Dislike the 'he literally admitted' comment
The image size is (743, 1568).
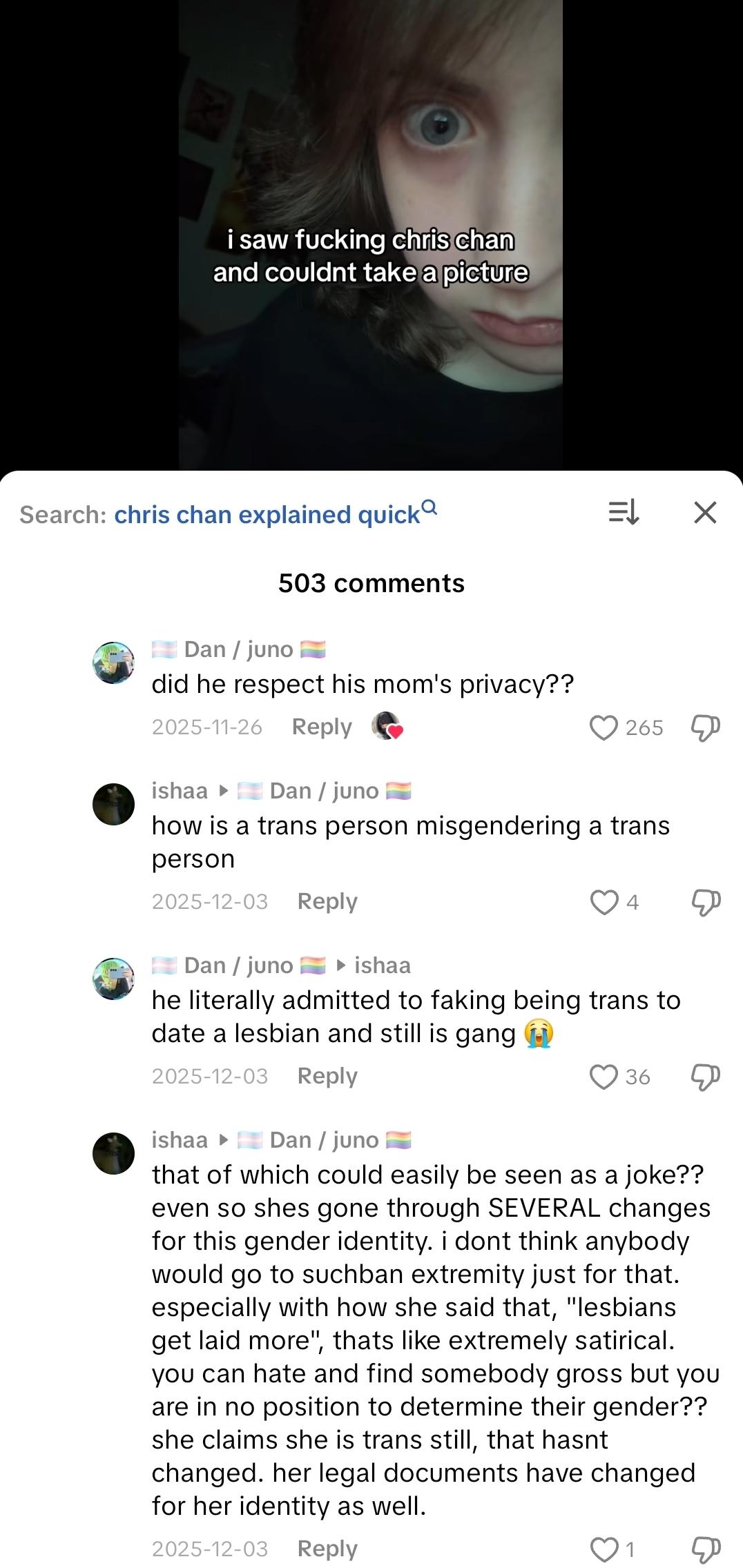(x=705, y=1077)
